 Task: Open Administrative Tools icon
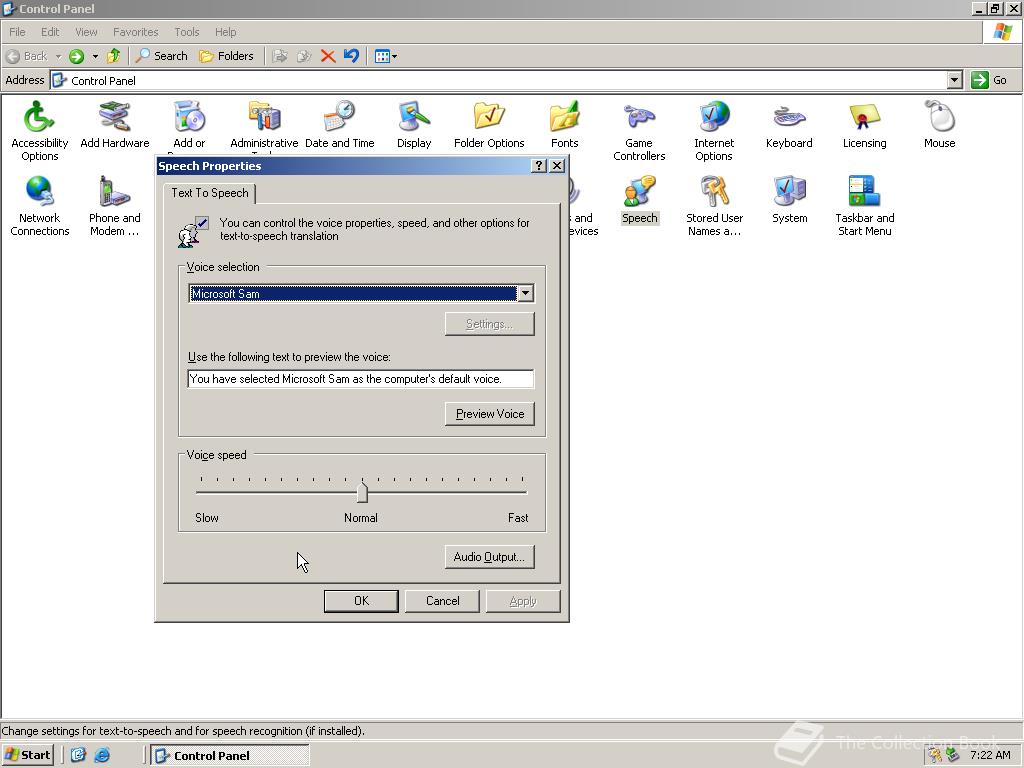264,126
